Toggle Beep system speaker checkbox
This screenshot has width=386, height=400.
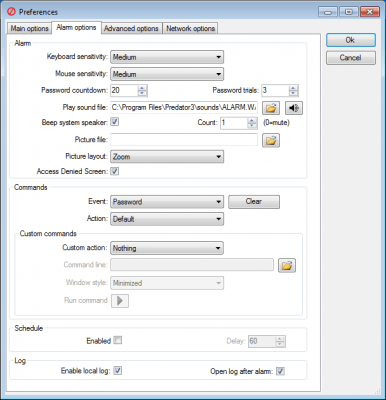point(115,122)
